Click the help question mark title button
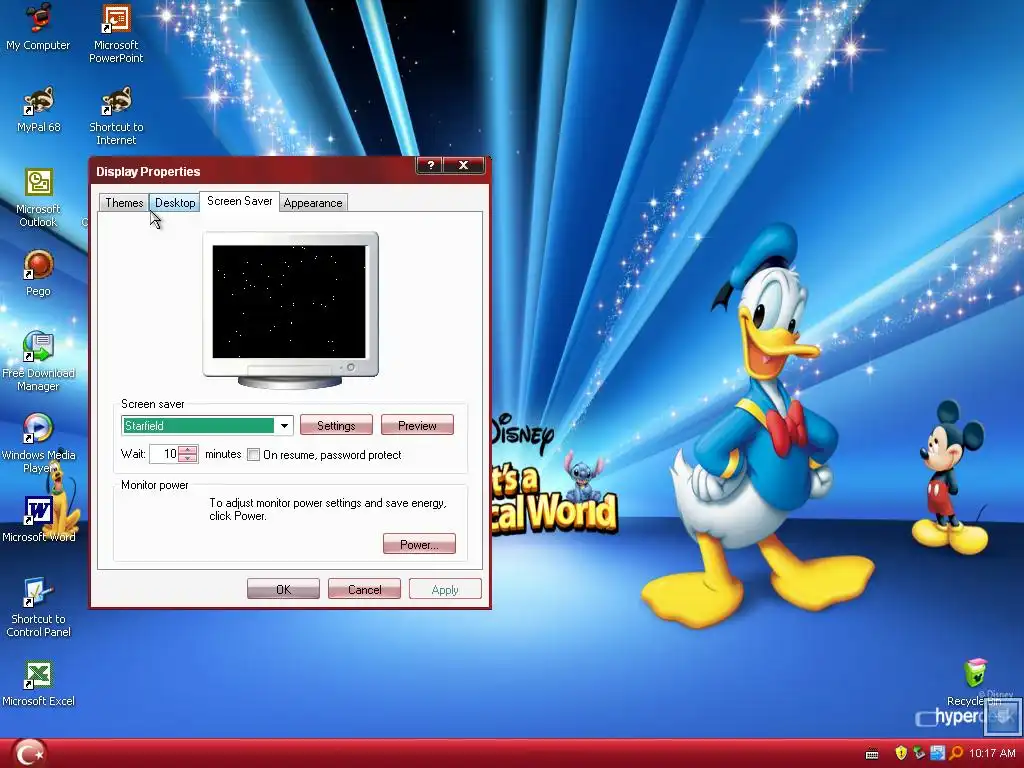The height and width of the screenshot is (768, 1024). tap(430, 165)
